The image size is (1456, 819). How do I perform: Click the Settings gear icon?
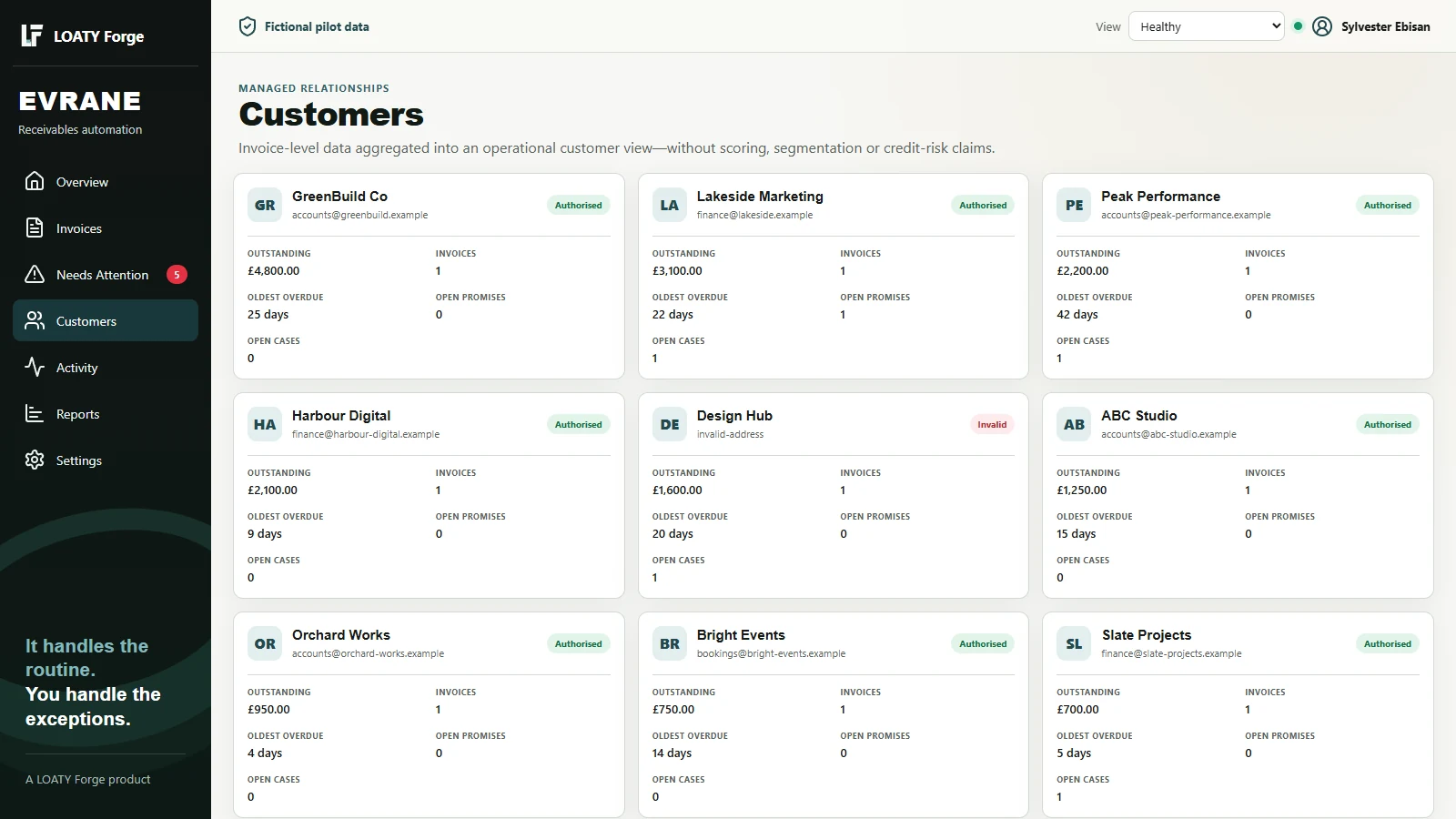[x=35, y=460]
